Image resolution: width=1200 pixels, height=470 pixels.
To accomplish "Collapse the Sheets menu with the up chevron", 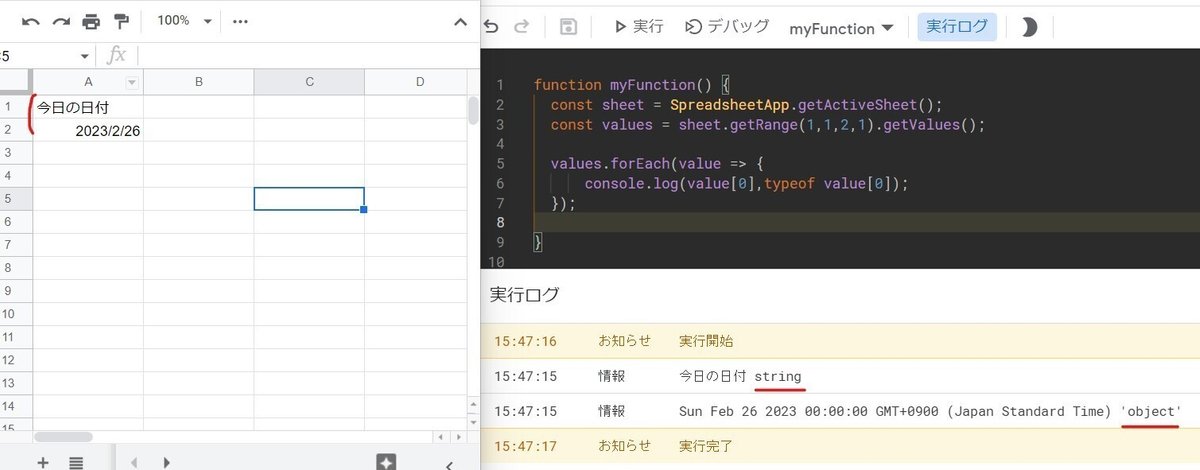I will [x=460, y=21].
